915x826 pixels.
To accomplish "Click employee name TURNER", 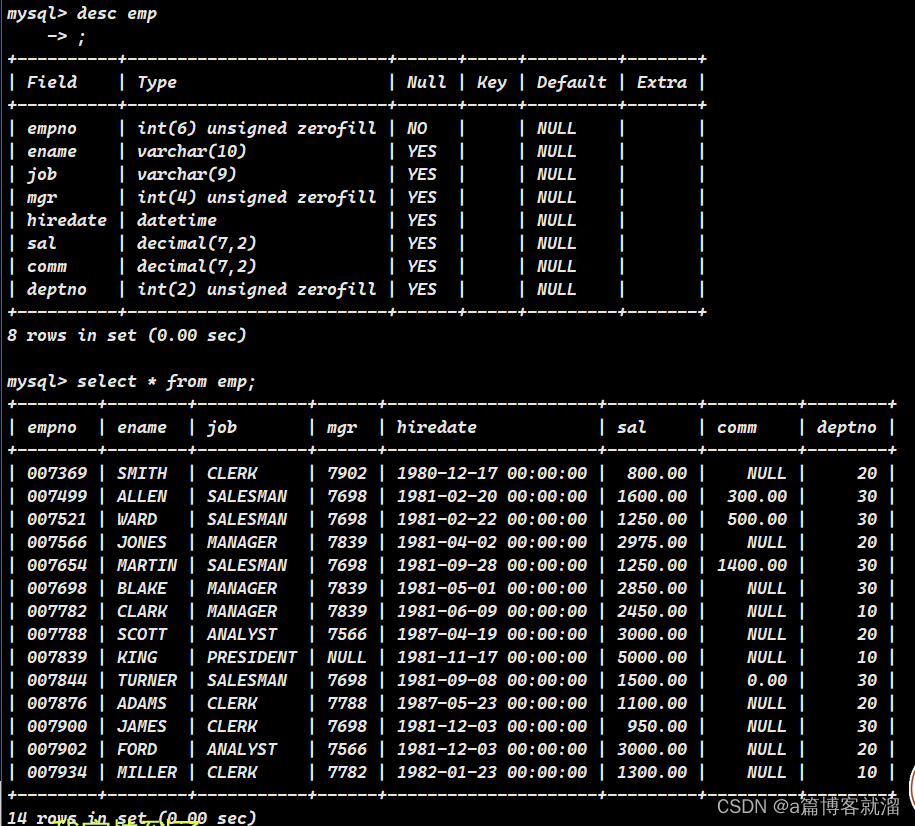I will (x=147, y=680).
